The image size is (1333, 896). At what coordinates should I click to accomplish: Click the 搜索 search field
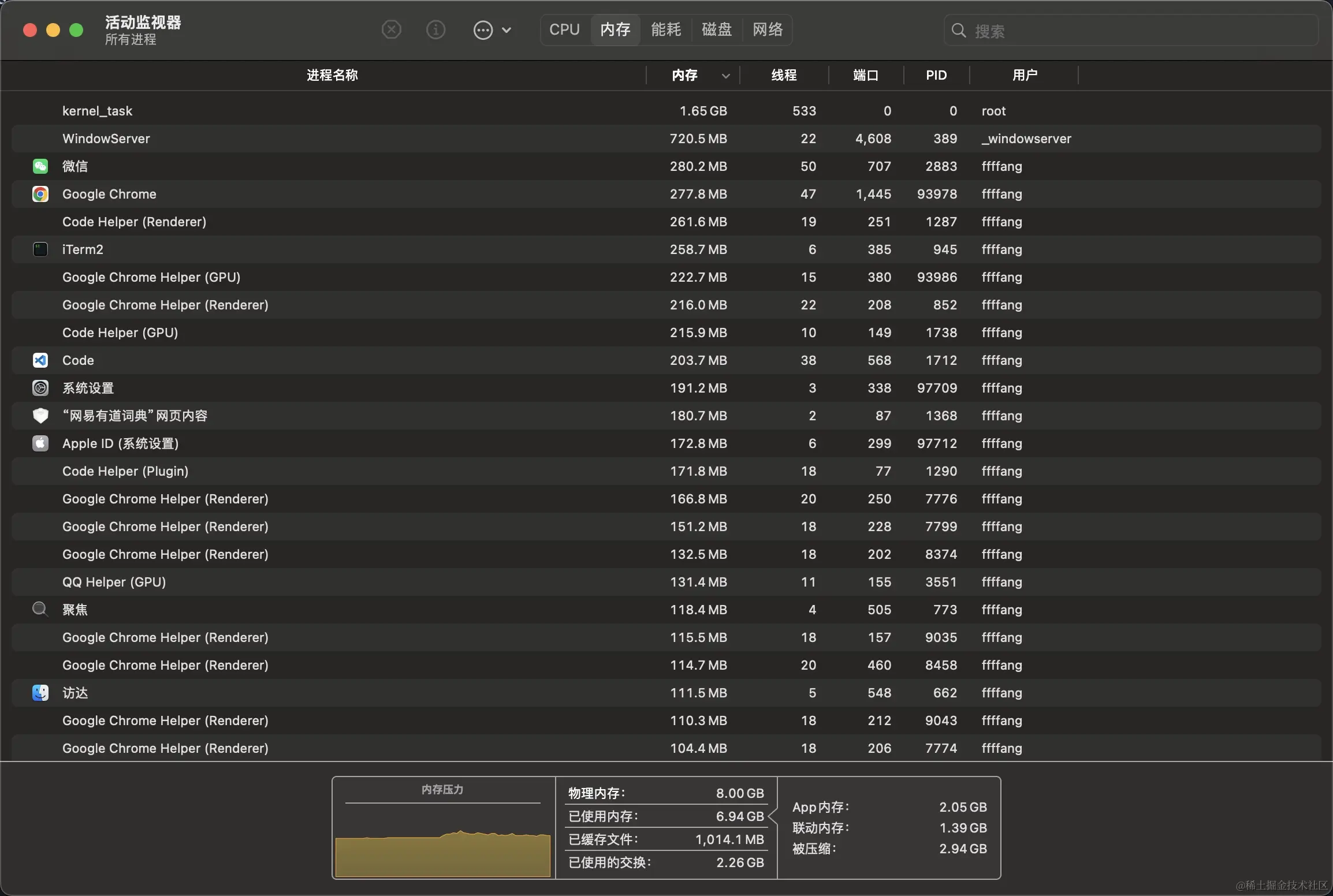(1131, 31)
